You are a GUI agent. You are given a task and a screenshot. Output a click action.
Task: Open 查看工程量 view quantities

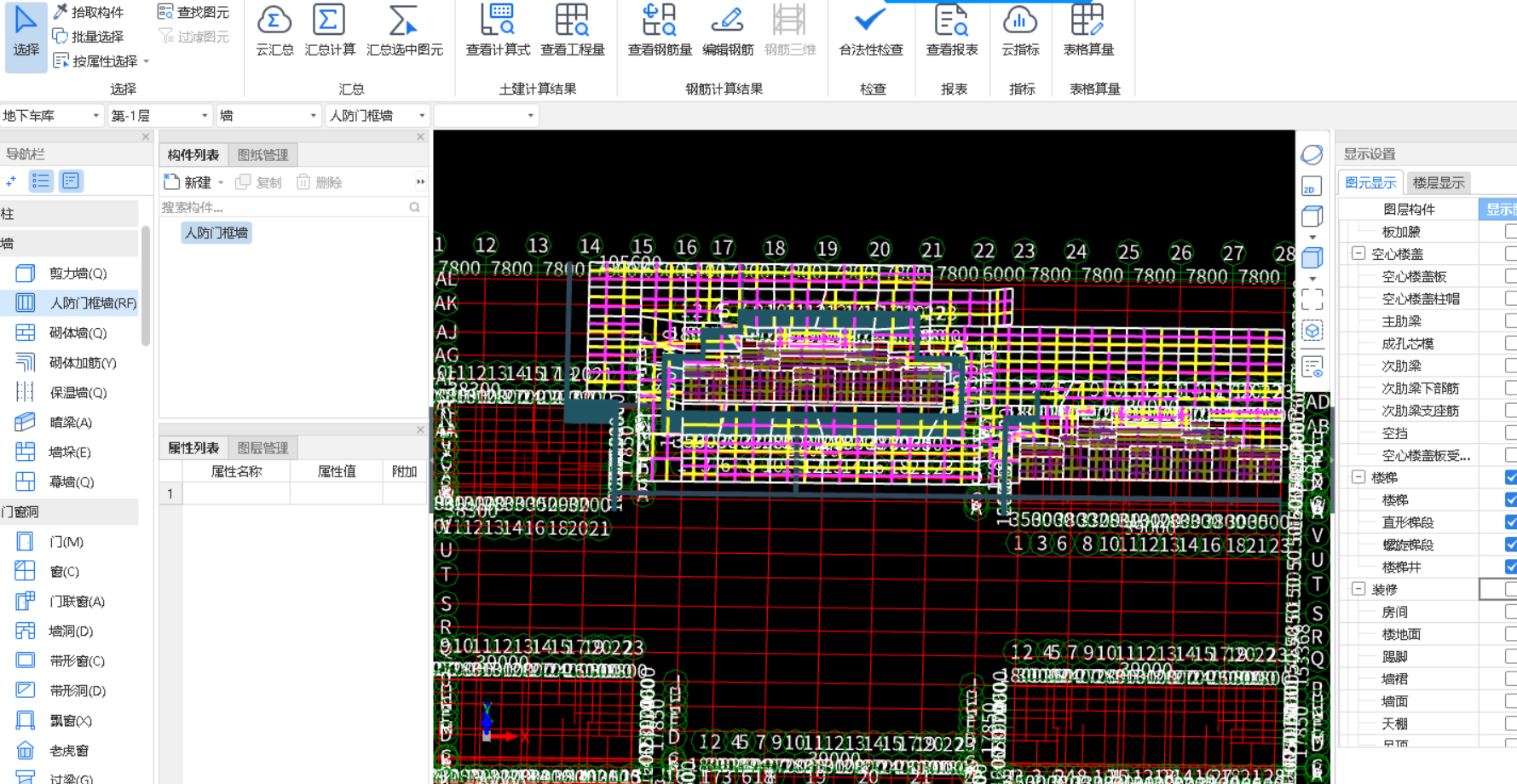coord(573,32)
